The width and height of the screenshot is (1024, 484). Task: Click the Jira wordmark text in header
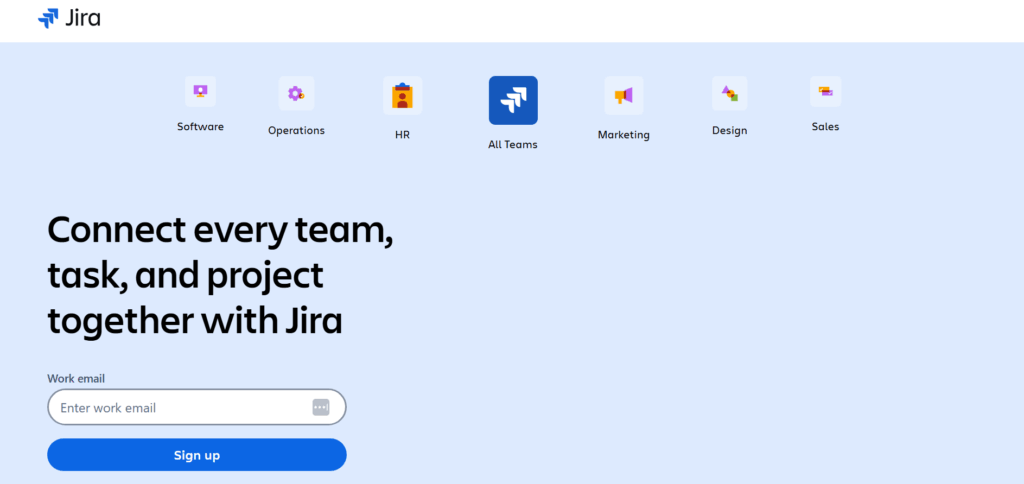(x=84, y=18)
